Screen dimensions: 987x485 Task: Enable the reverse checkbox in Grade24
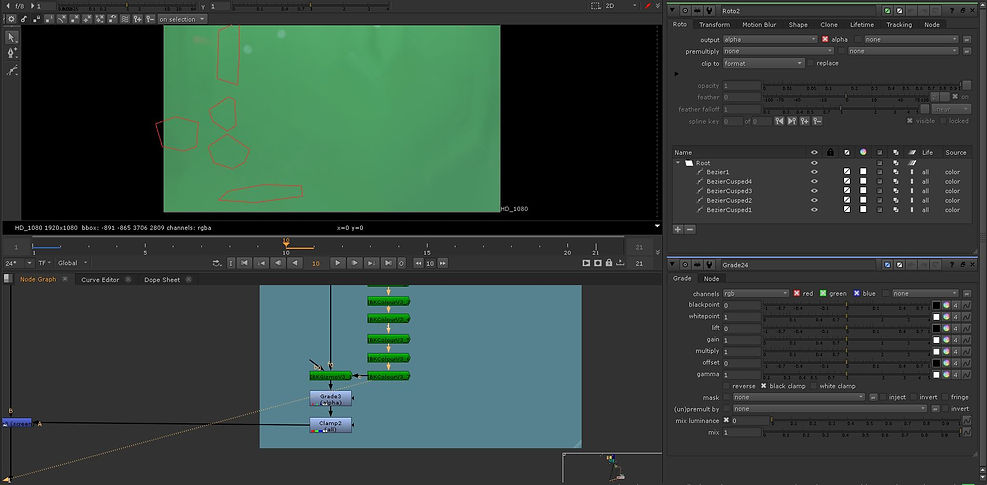727,386
